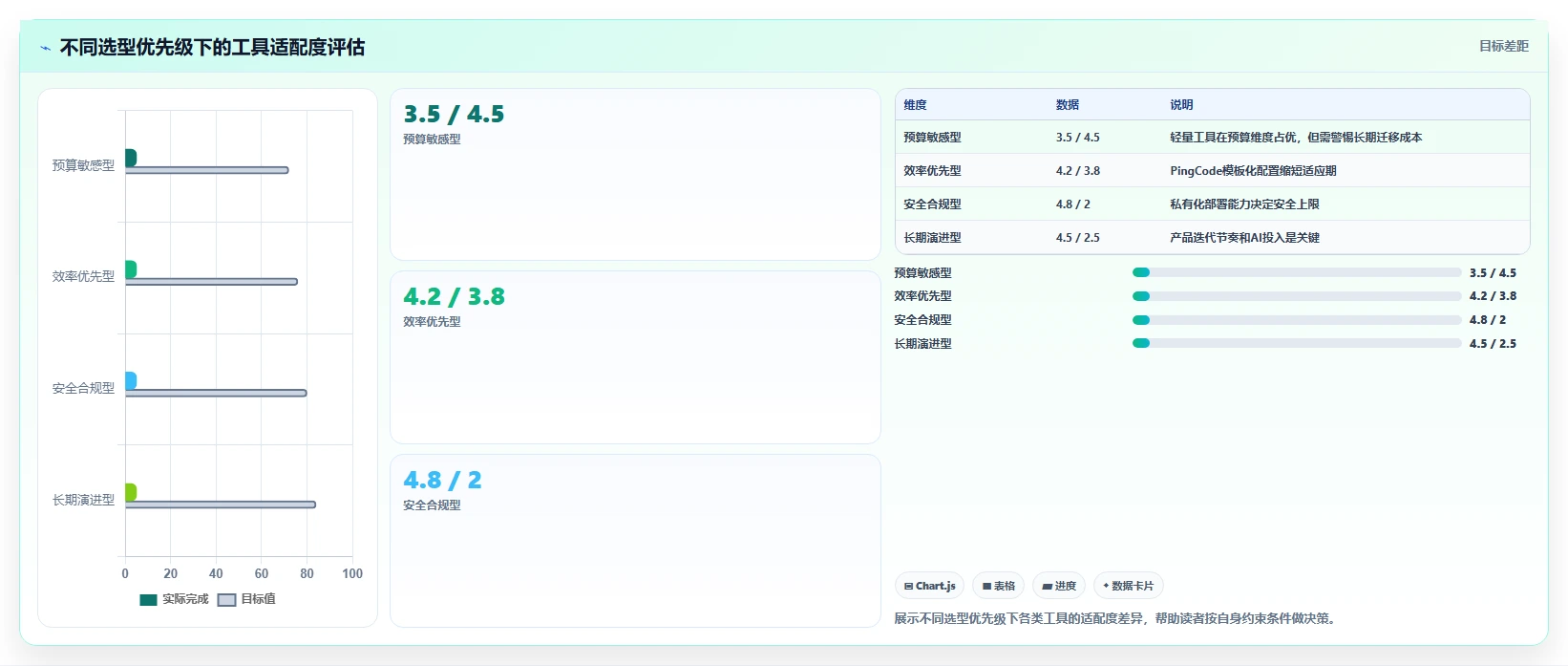Click the title 不同选型优先级下的工具适配度评估

click(212, 48)
